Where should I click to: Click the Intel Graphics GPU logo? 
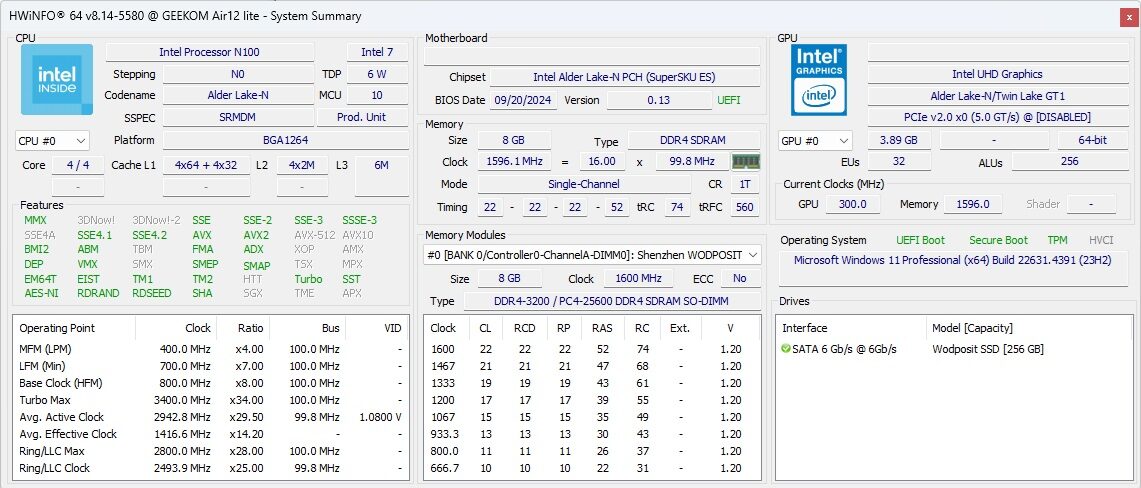819,79
